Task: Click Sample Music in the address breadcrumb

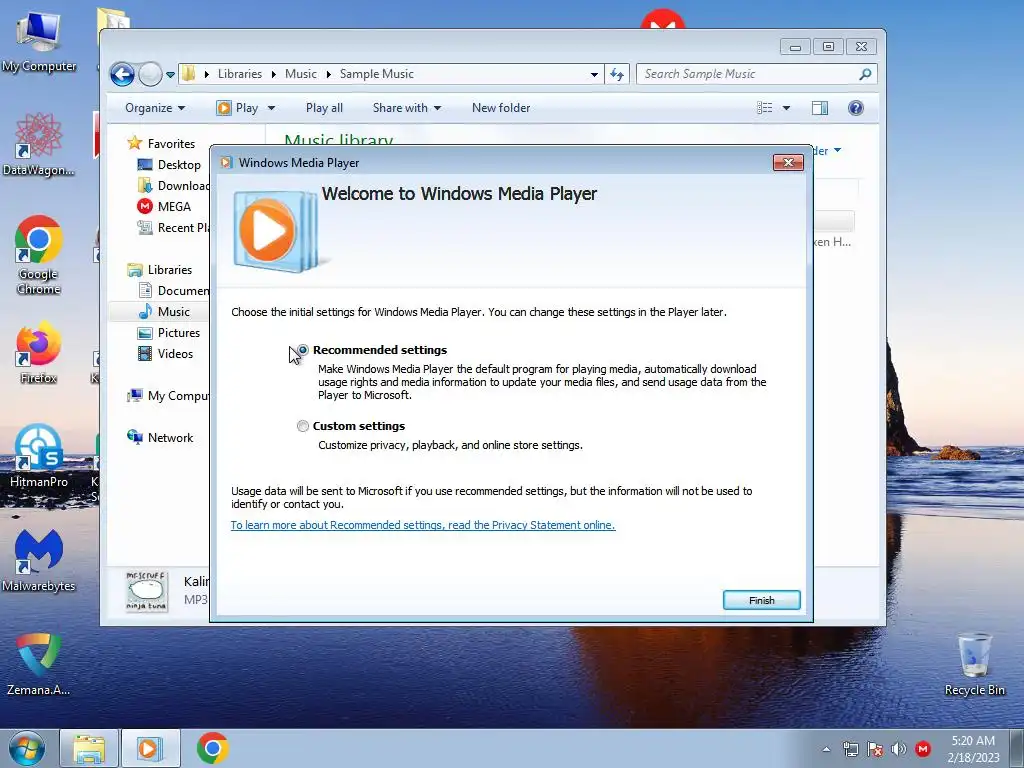Action: pyautogui.click(x=377, y=74)
